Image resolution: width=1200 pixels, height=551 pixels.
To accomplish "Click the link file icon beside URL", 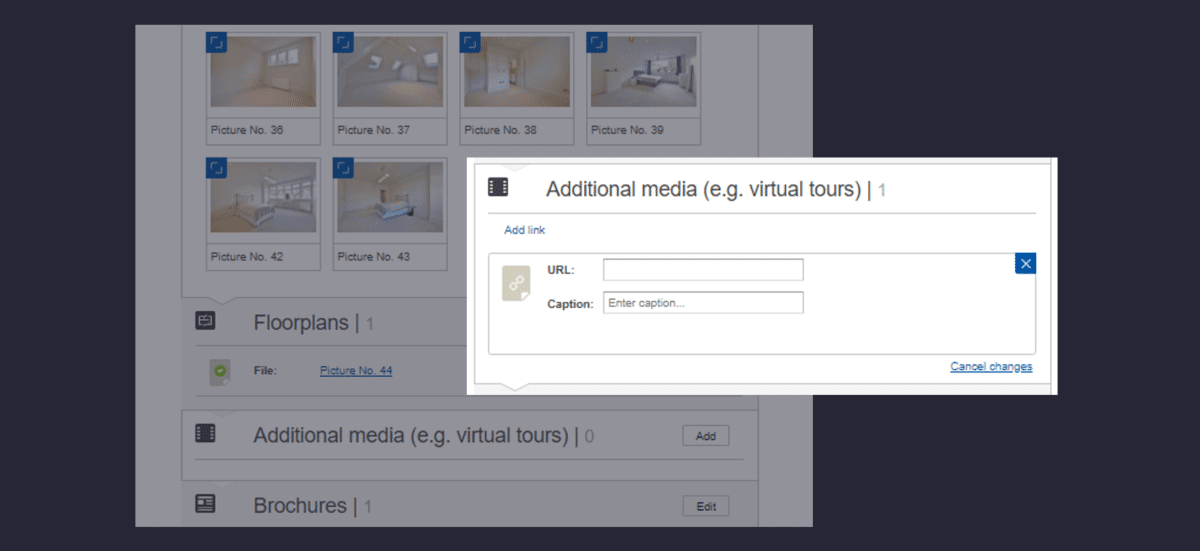I will (516, 284).
